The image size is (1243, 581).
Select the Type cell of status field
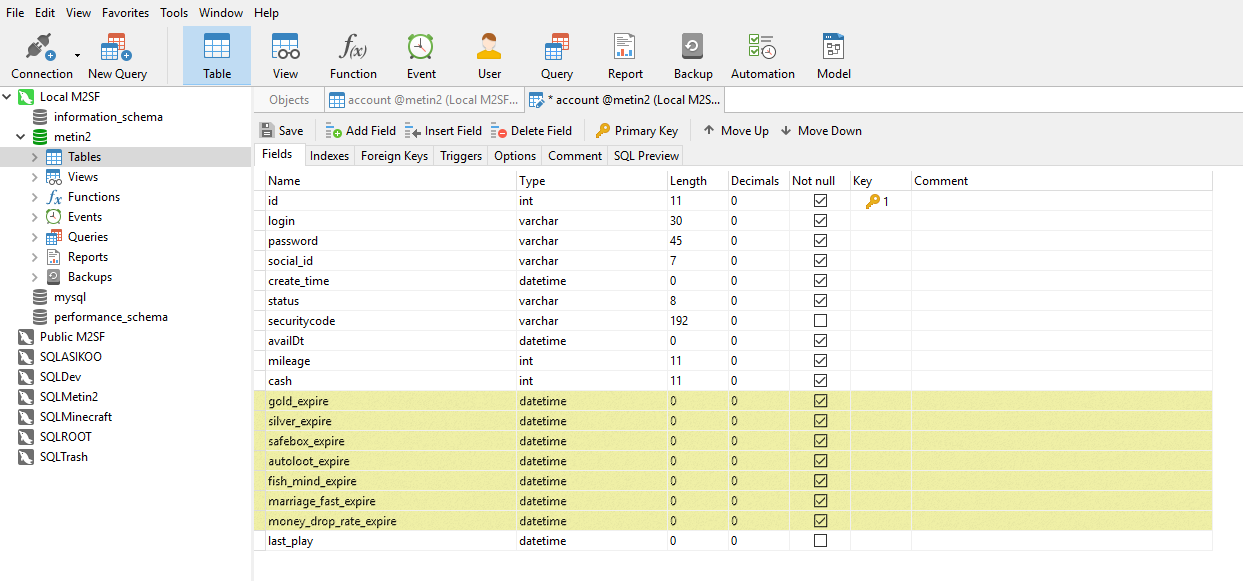(x=592, y=301)
